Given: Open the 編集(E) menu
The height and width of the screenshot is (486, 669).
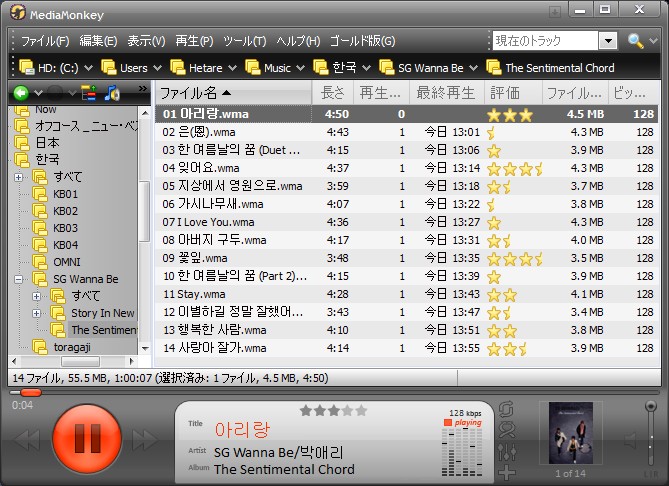Looking at the screenshot, I should (98, 41).
